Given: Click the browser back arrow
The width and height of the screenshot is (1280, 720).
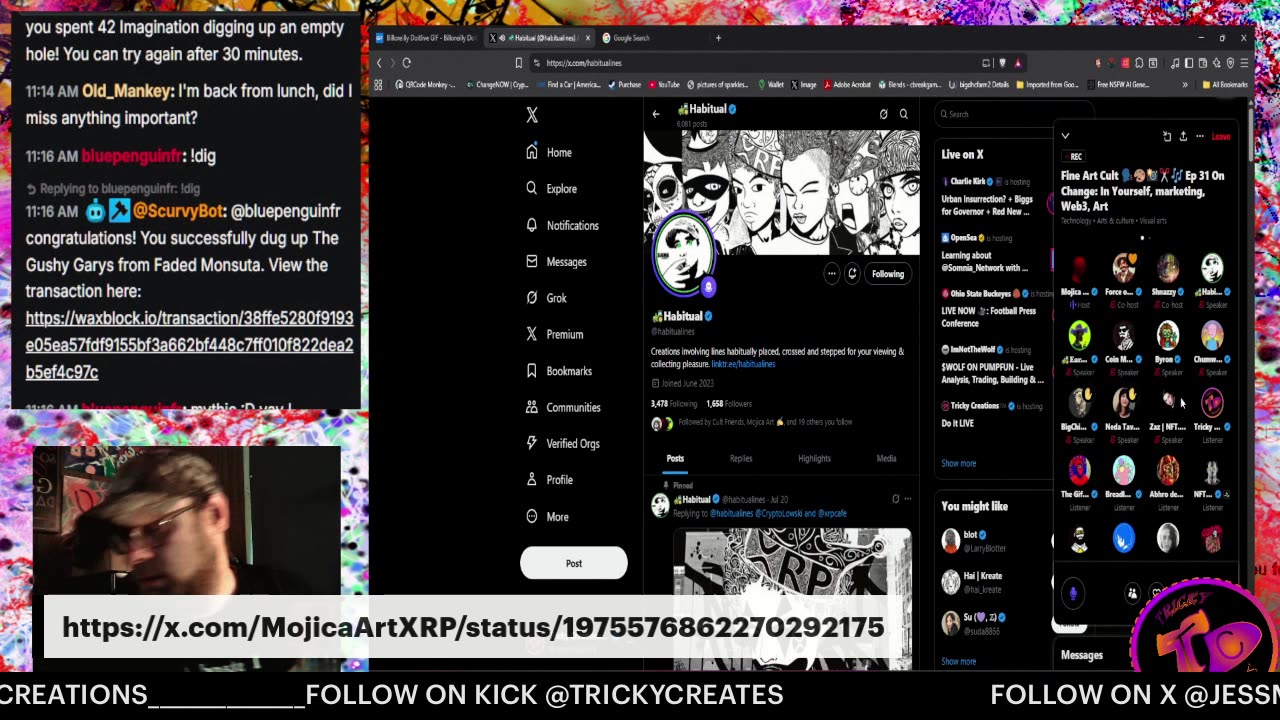Looking at the screenshot, I should tap(379, 63).
